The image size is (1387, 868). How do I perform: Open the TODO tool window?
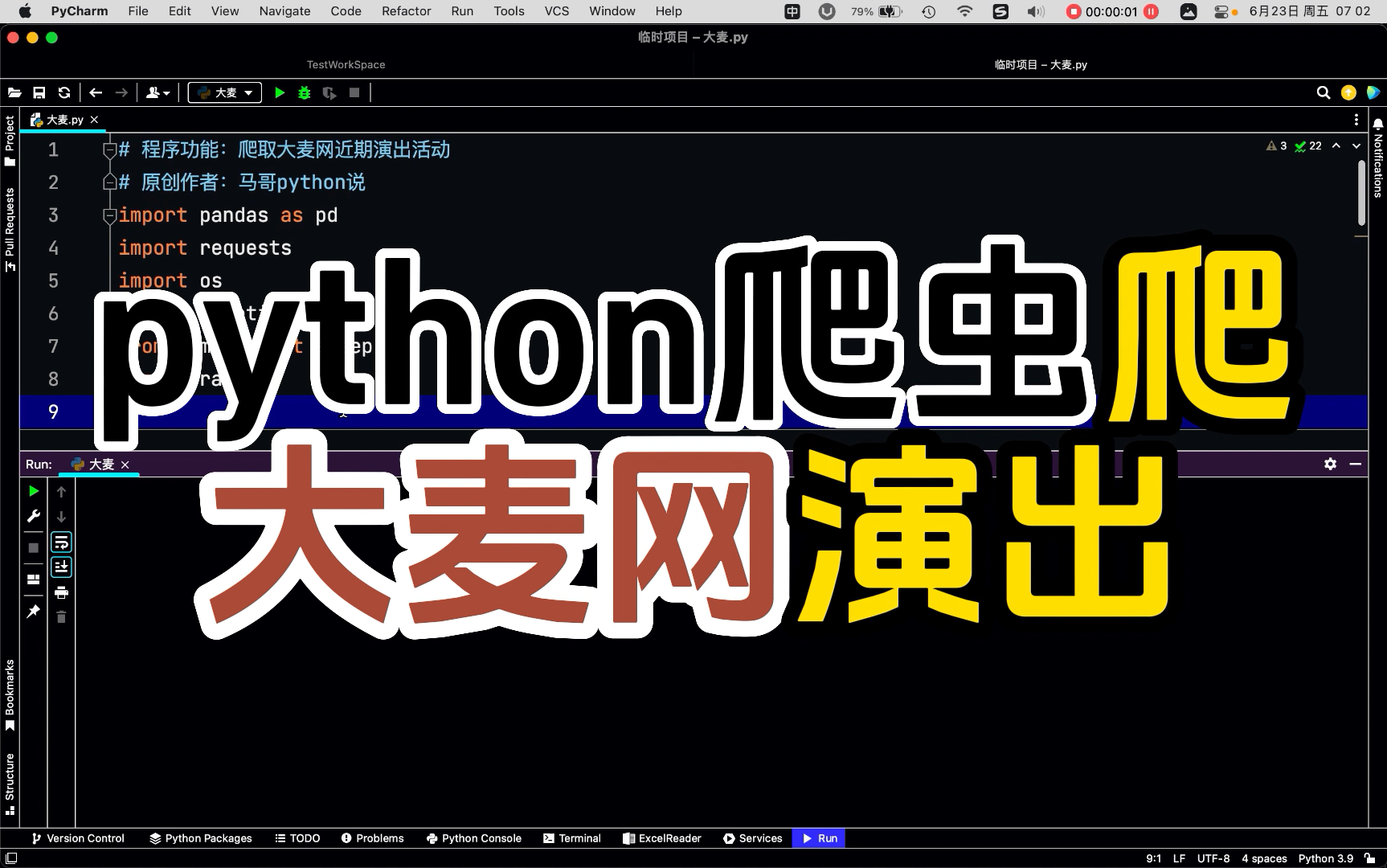point(297,838)
